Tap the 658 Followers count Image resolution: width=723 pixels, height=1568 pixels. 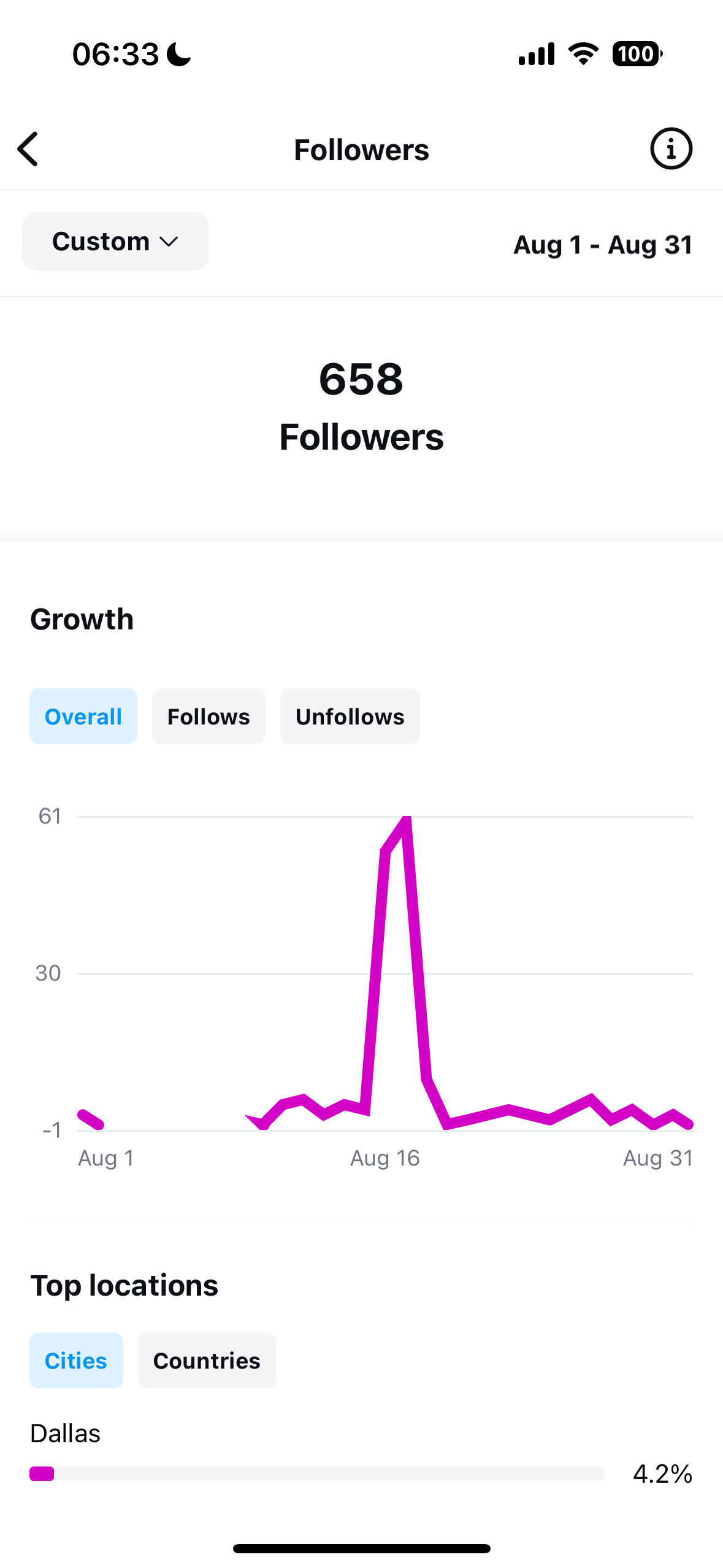click(x=361, y=379)
